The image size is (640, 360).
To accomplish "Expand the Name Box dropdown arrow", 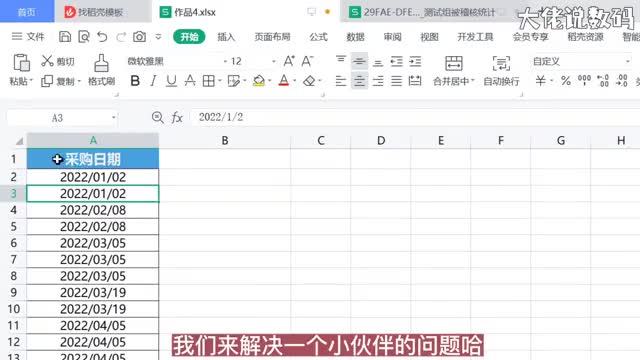I will pyautogui.click(x=113, y=118).
